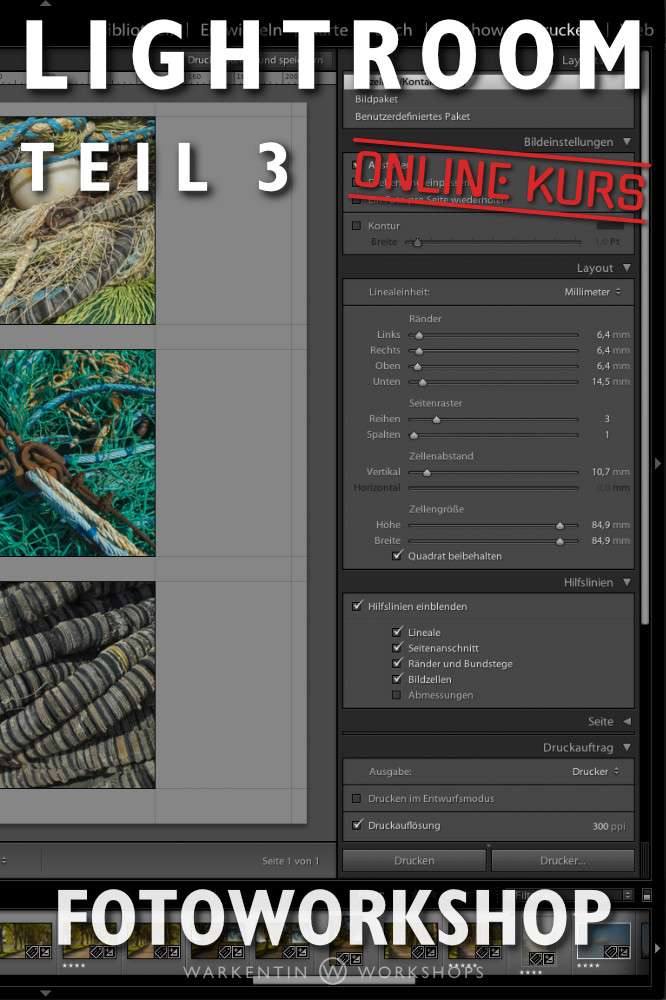Image resolution: width=666 pixels, height=1000 pixels.
Task: Enable the Kontur checkbox
Action: [x=357, y=226]
